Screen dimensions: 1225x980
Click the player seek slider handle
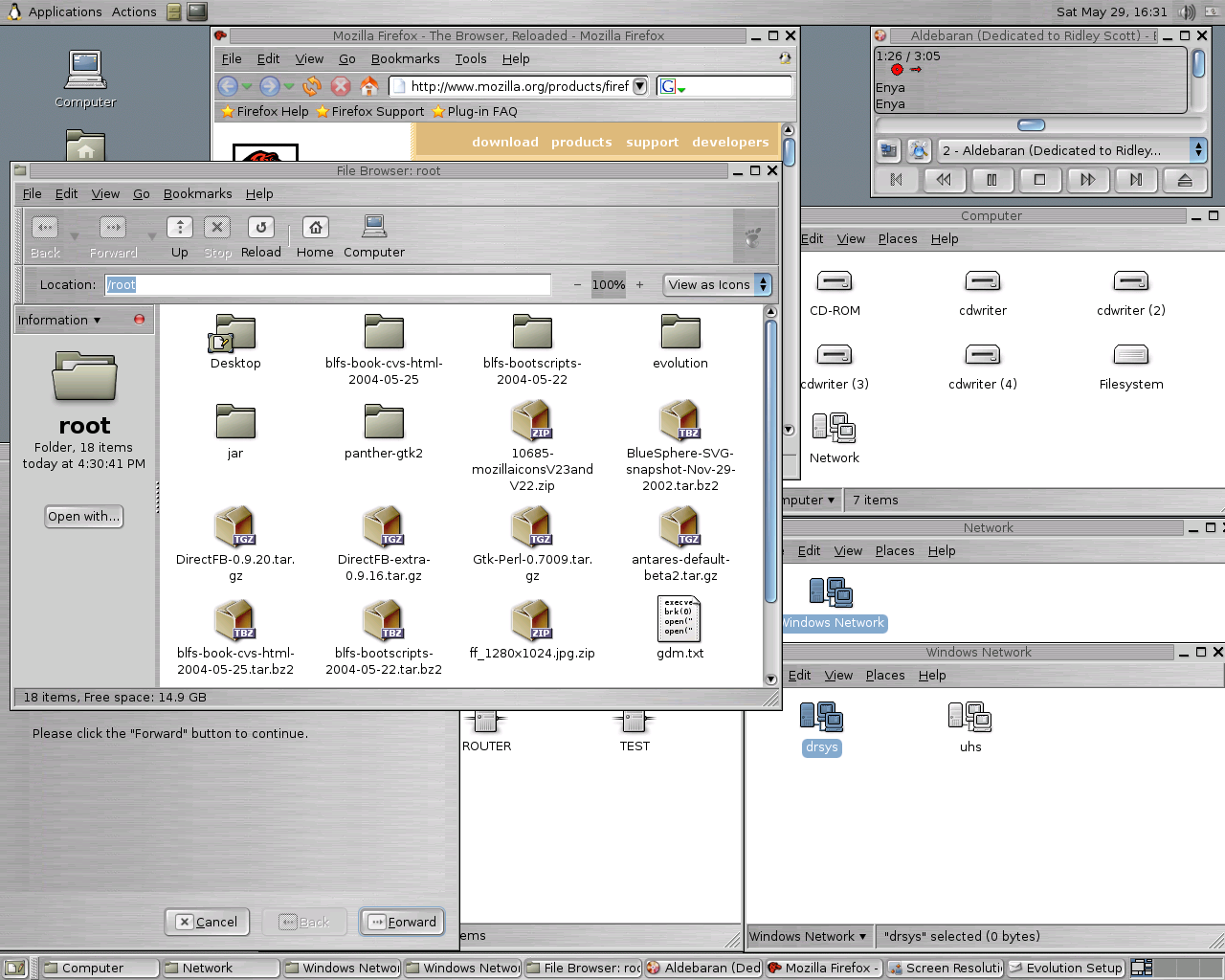pyautogui.click(x=1031, y=124)
